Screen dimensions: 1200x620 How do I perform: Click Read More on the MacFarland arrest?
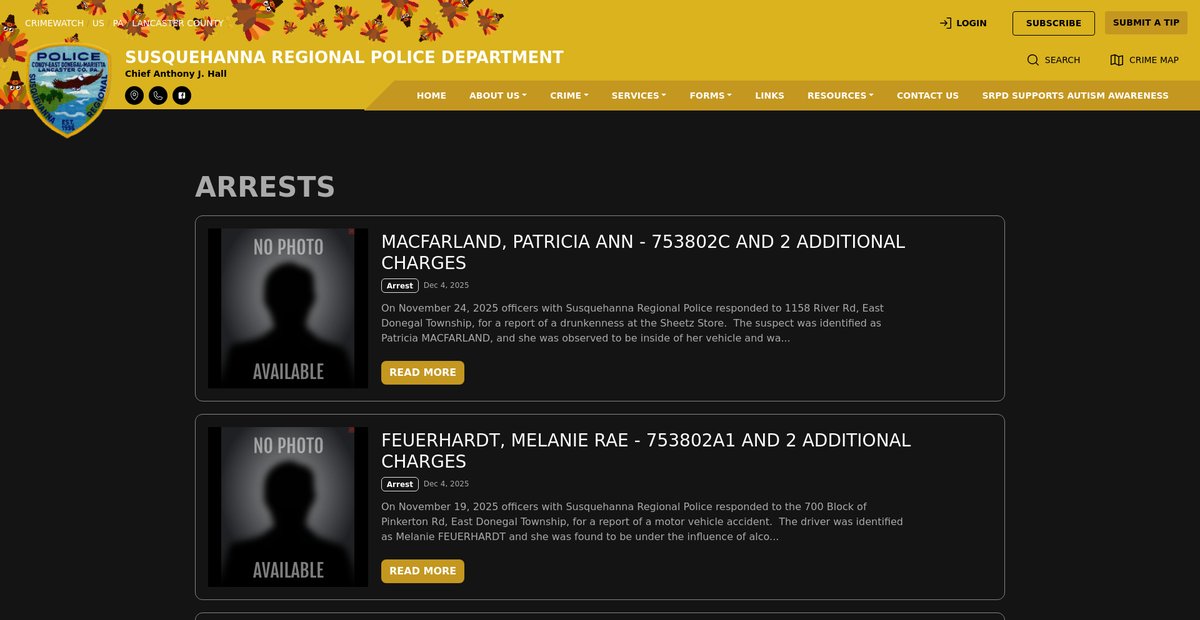point(422,372)
